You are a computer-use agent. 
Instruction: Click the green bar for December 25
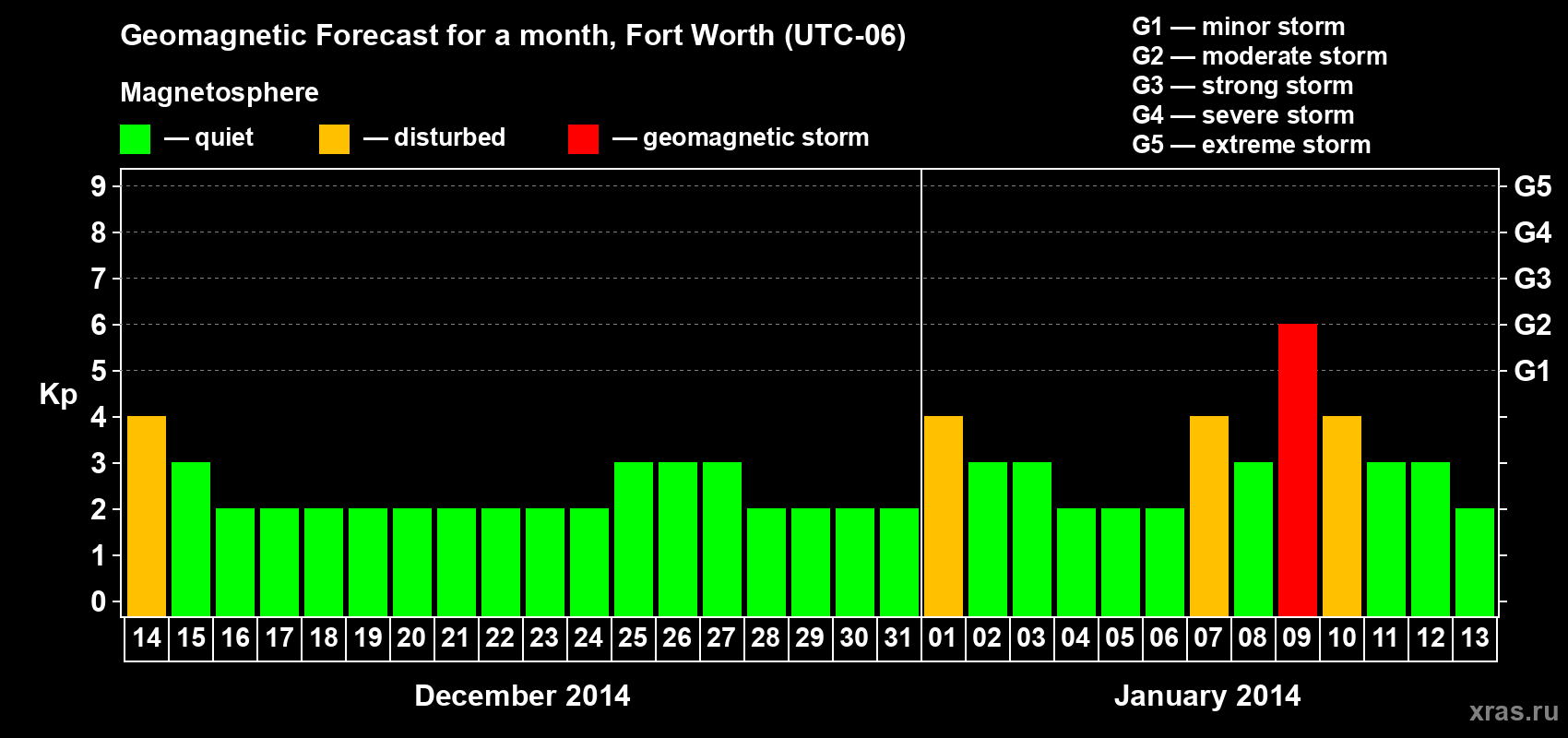[x=634, y=540]
